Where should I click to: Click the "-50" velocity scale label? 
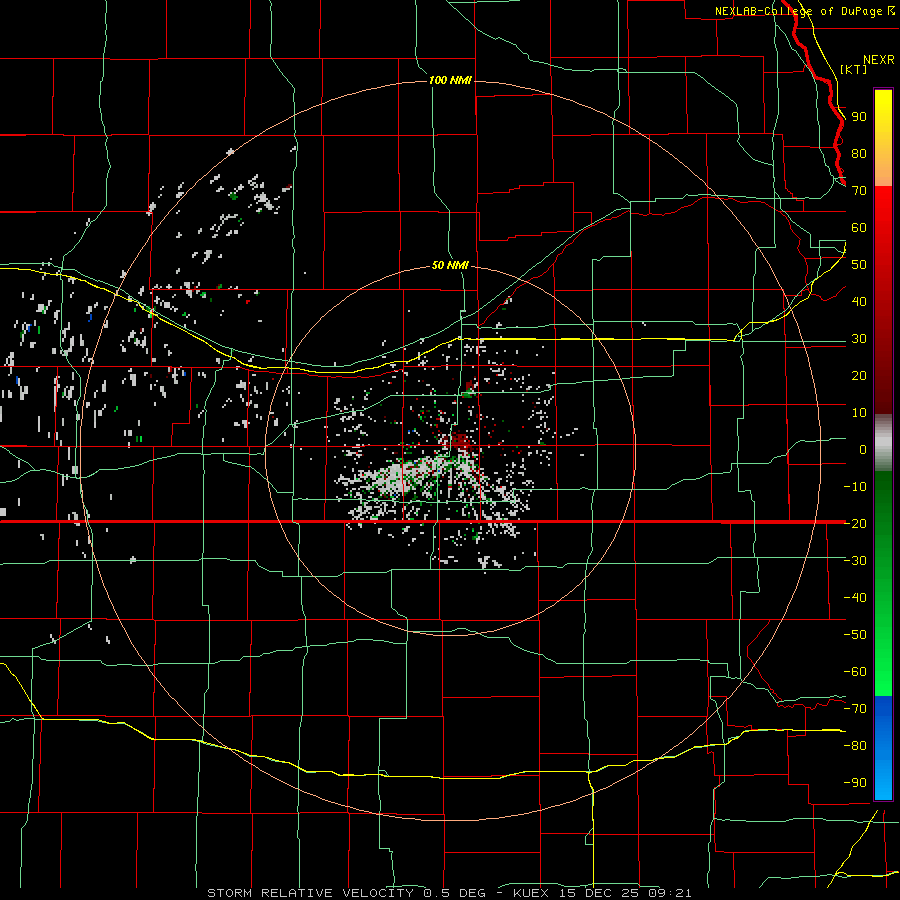pyautogui.click(x=855, y=635)
